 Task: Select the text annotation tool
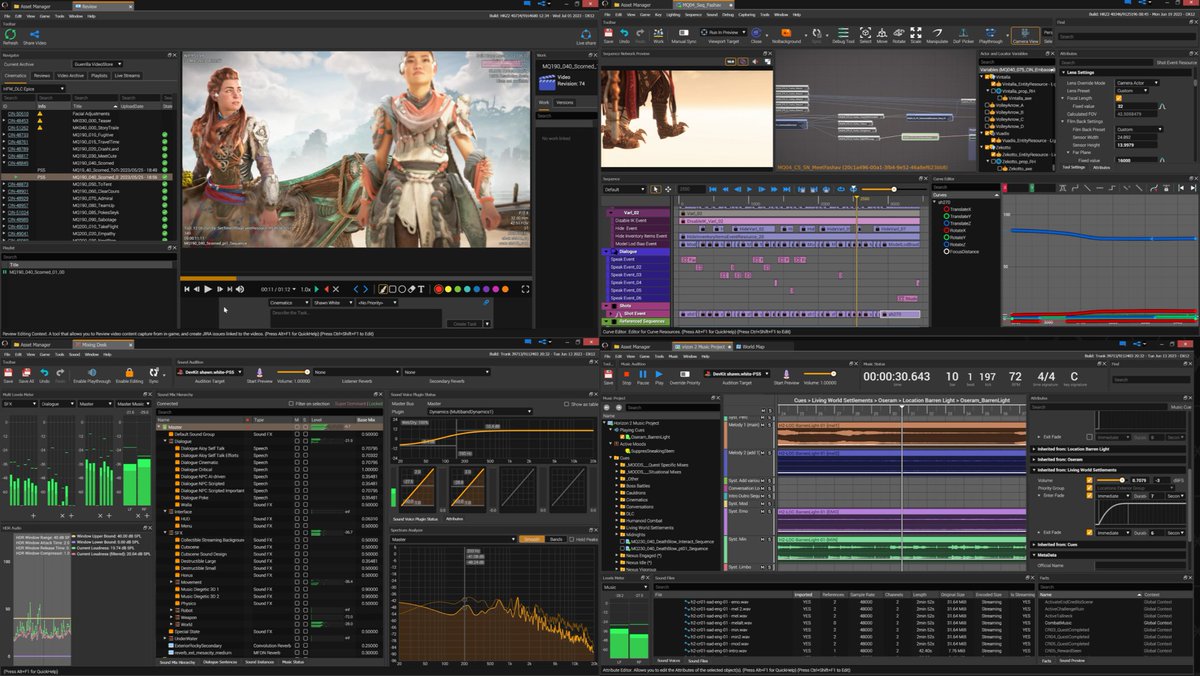click(x=421, y=289)
